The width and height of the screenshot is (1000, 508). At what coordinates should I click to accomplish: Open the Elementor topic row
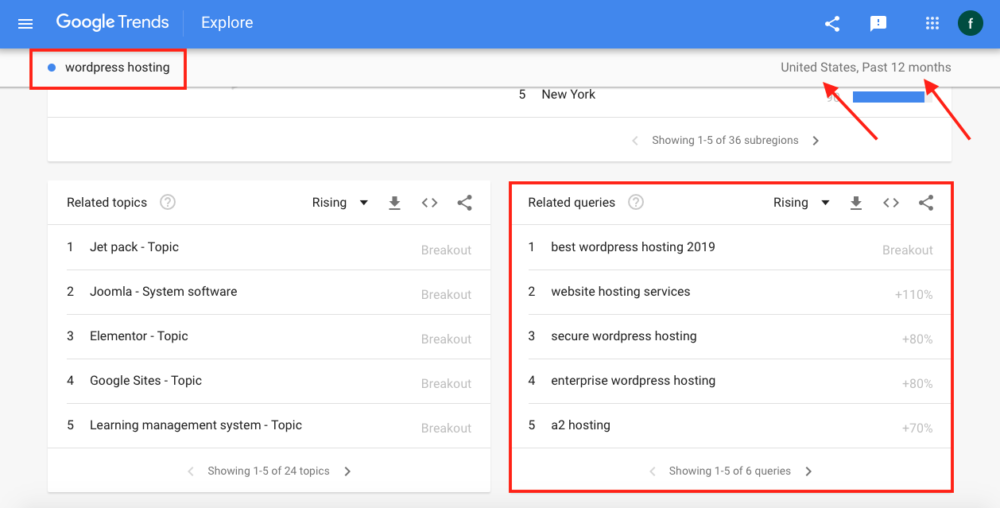point(138,336)
